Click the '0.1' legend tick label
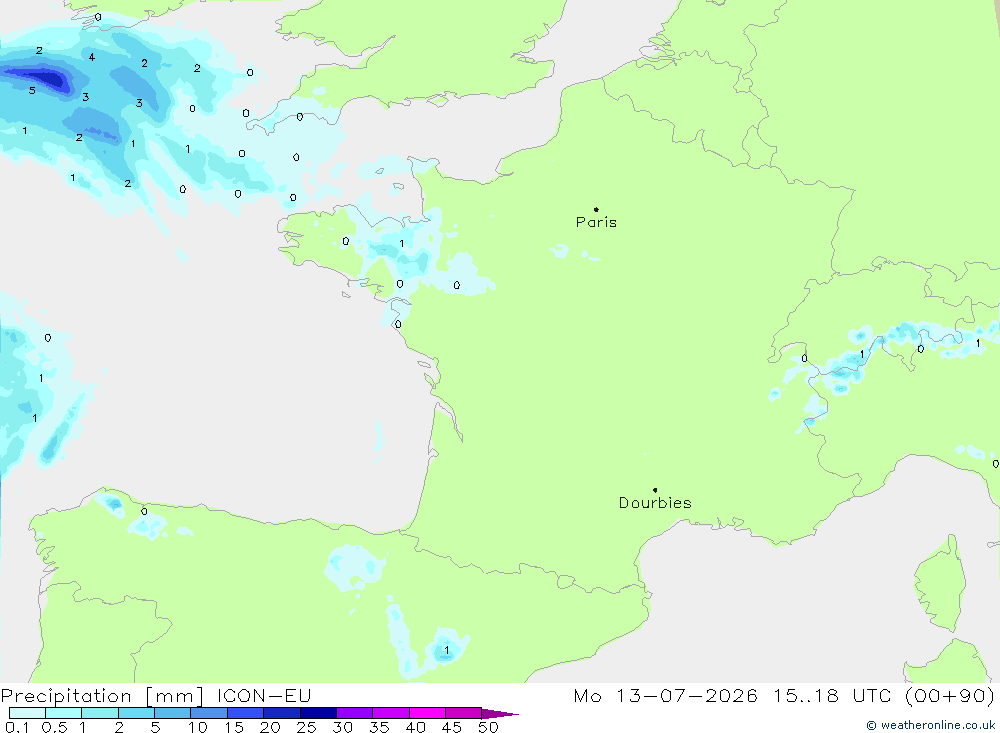This screenshot has width=1000, height=733. pyautogui.click(x=17, y=727)
